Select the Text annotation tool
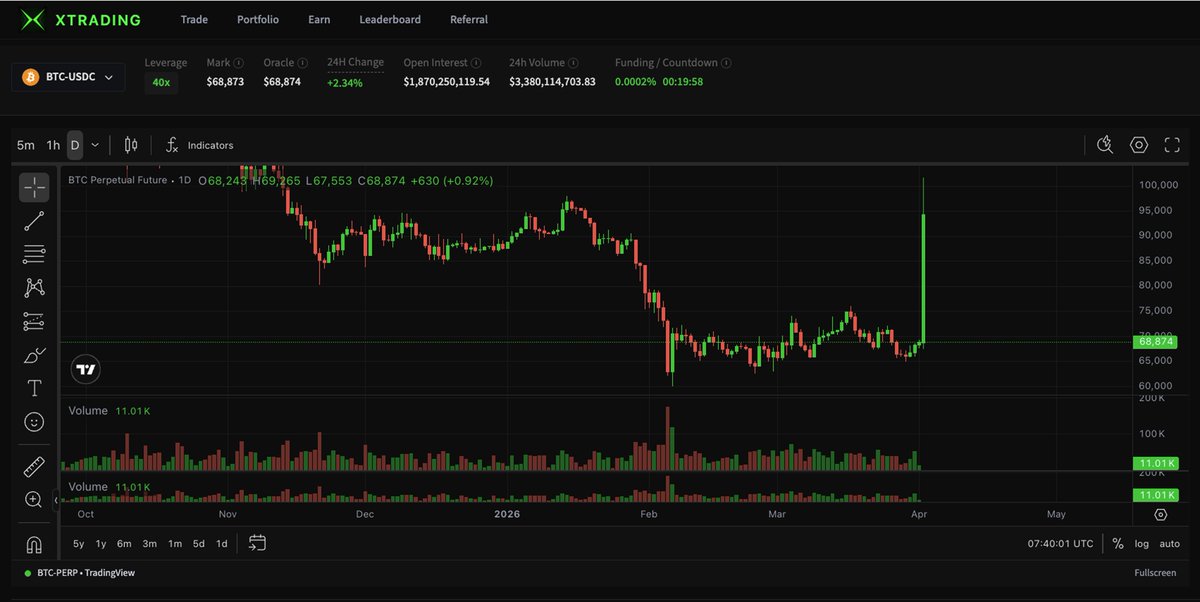The width and height of the screenshot is (1200, 602). point(34,387)
